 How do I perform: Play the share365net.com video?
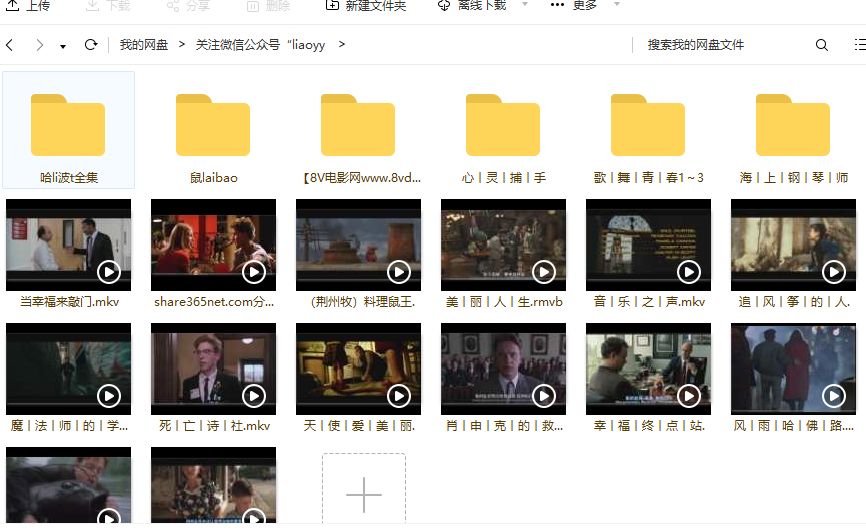[x=254, y=272]
